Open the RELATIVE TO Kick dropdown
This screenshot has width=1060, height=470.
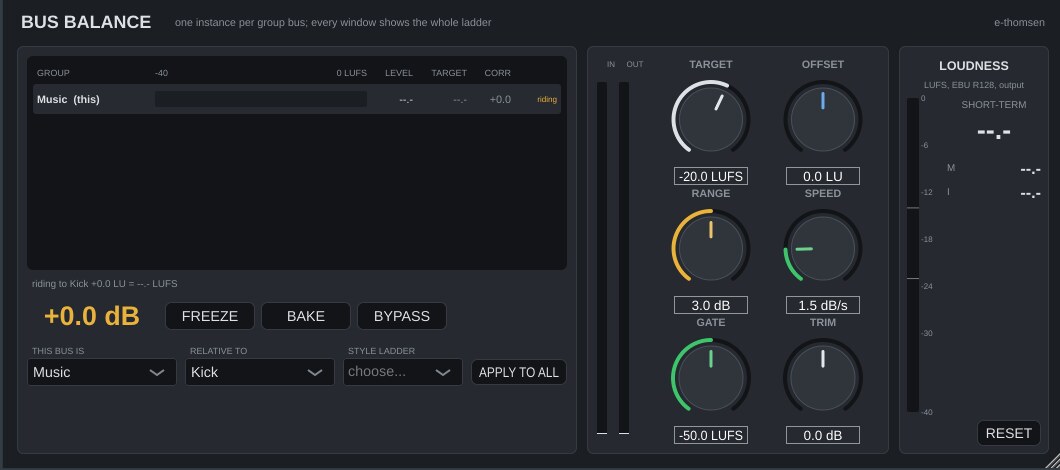[x=260, y=372]
